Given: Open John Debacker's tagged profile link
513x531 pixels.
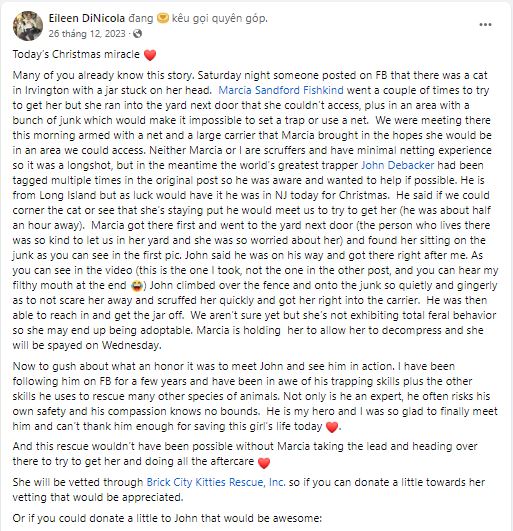Looking at the screenshot, I should pos(398,165).
